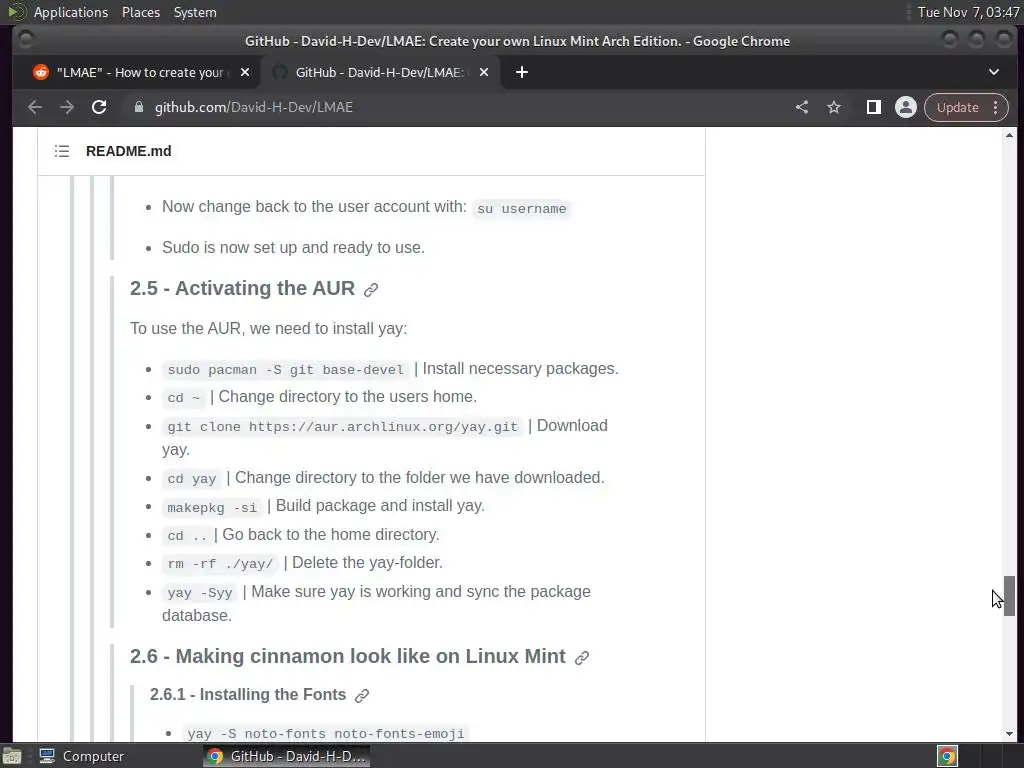Click the "makepkg -si" code snippet

(212, 507)
